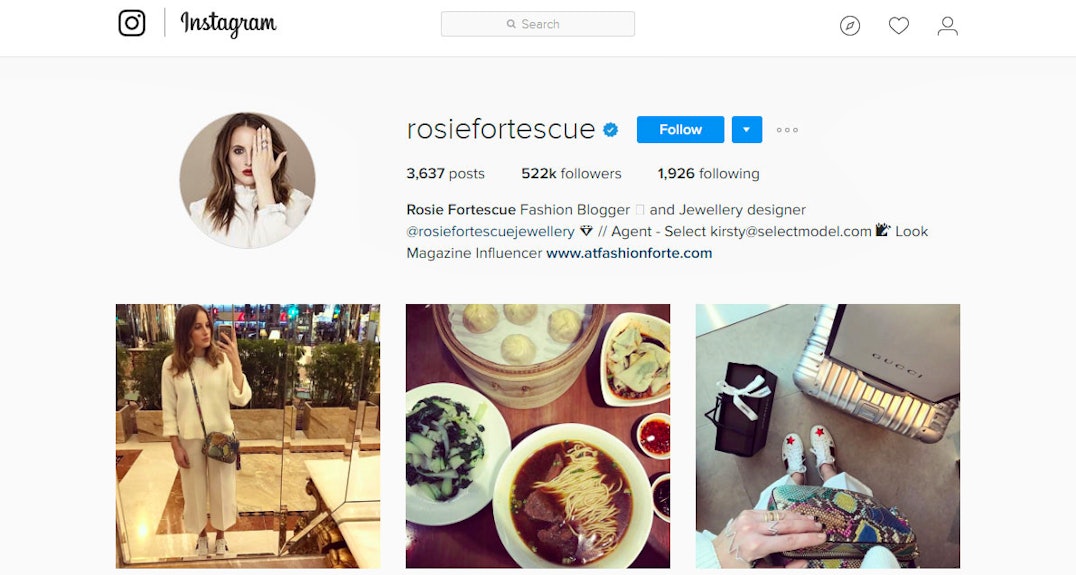This screenshot has height=575, width=1076.
Task: Open the three-dot options menu
Action: (x=787, y=130)
